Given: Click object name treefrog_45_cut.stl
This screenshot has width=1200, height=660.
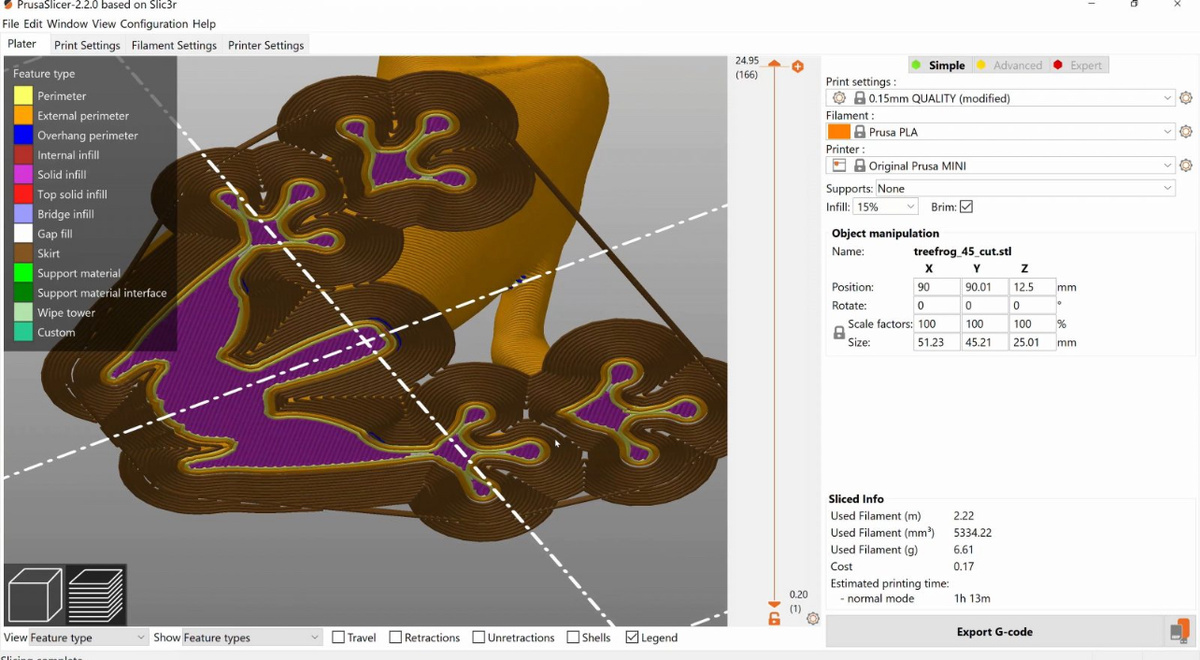Looking at the screenshot, I should pyautogui.click(x=962, y=252).
